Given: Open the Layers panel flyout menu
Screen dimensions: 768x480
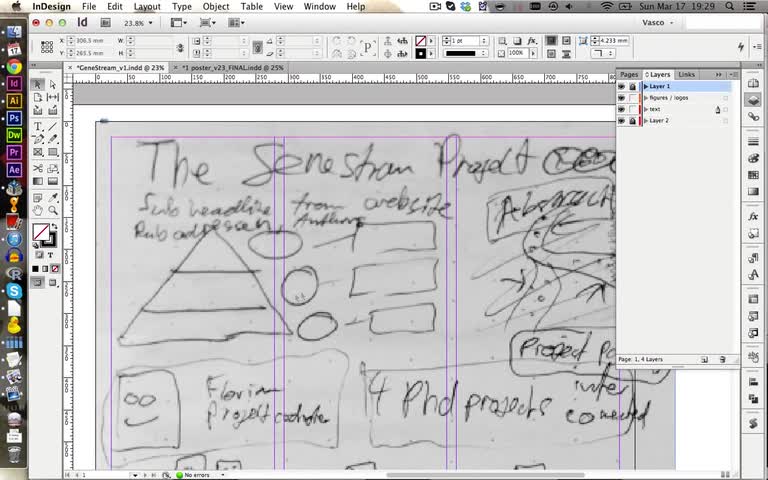Looking at the screenshot, I should pos(733,74).
